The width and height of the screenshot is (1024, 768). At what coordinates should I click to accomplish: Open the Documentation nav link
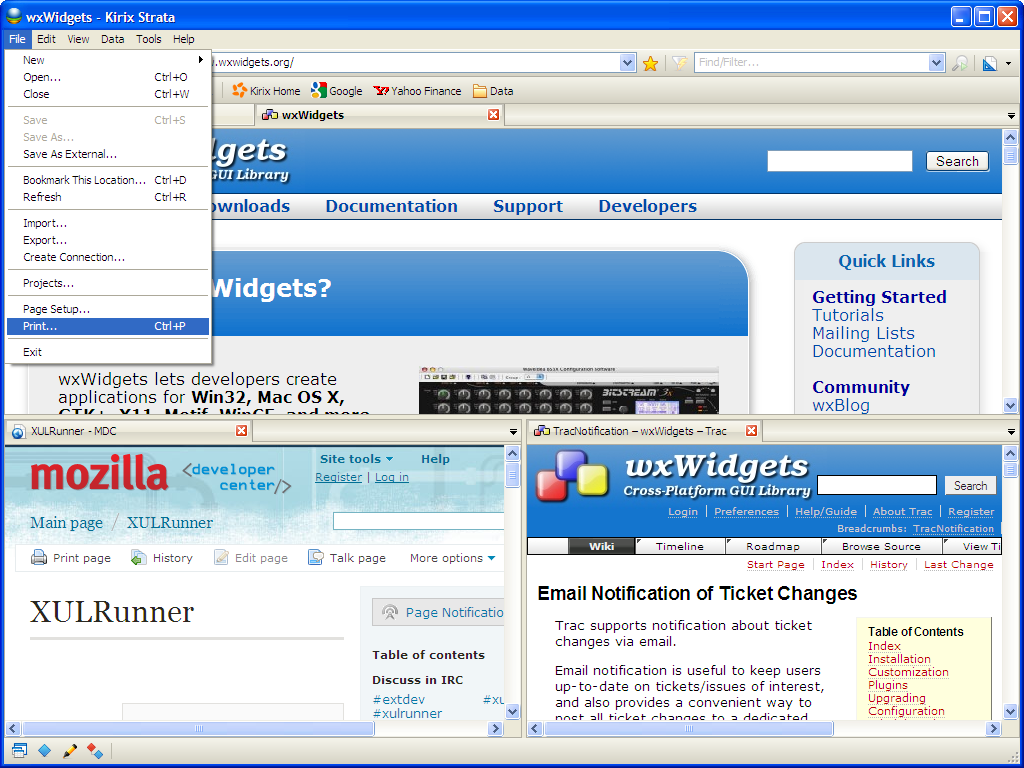pyautogui.click(x=391, y=206)
